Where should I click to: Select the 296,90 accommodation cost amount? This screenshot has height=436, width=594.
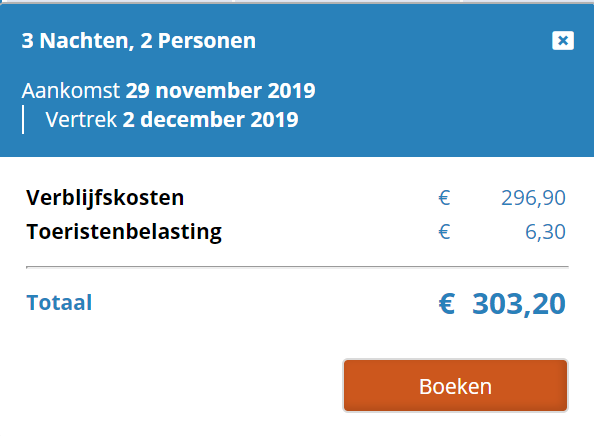point(533,198)
